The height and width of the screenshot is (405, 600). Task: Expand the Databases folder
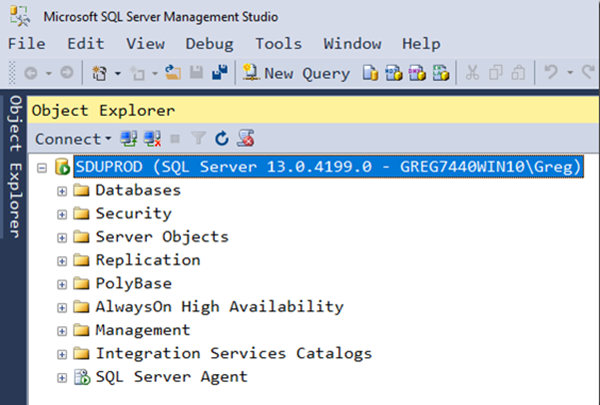(62, 191)
